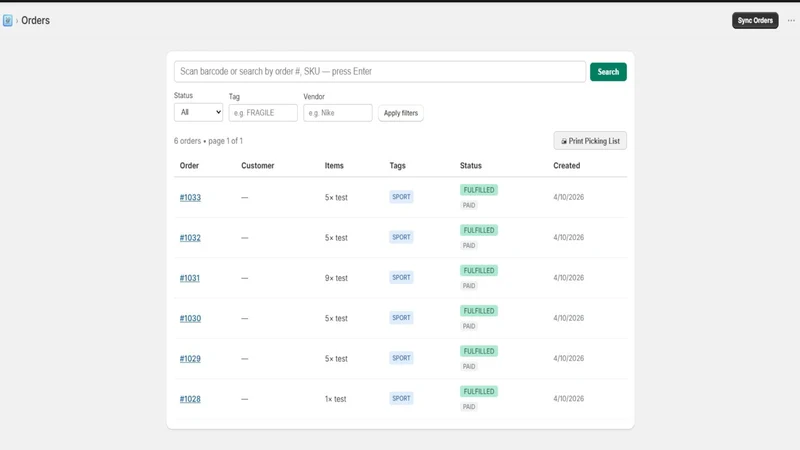Click the Tag filter input field

pos(263,113)
